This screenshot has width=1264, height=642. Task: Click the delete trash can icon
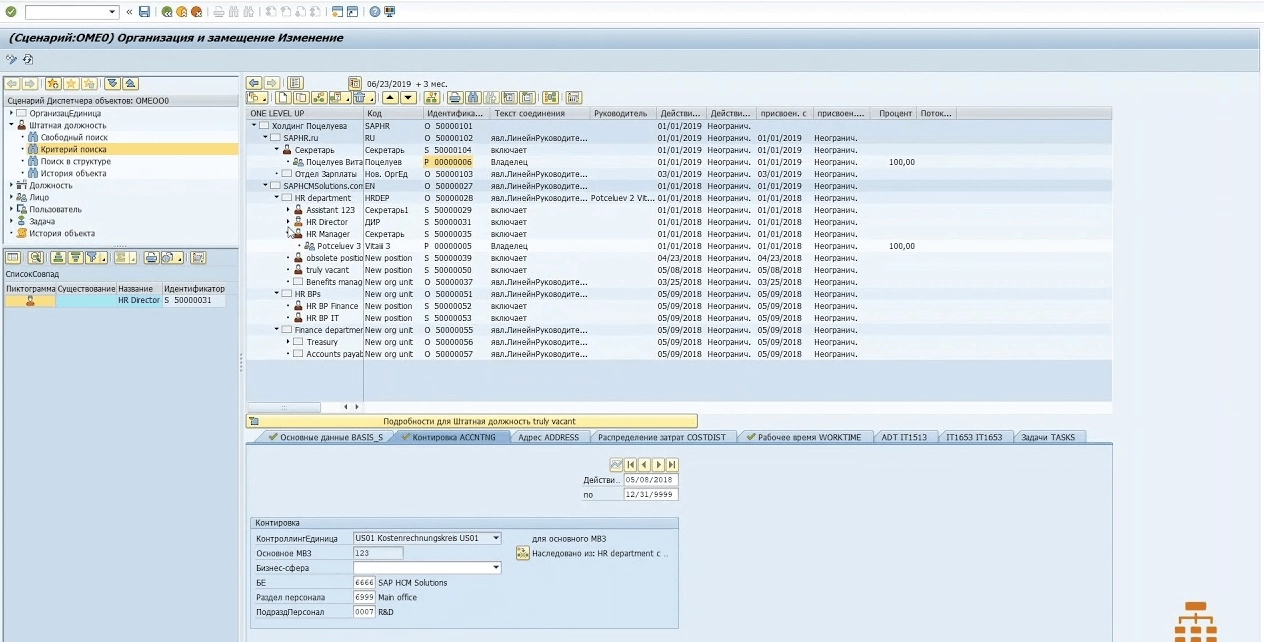[361, 98]
